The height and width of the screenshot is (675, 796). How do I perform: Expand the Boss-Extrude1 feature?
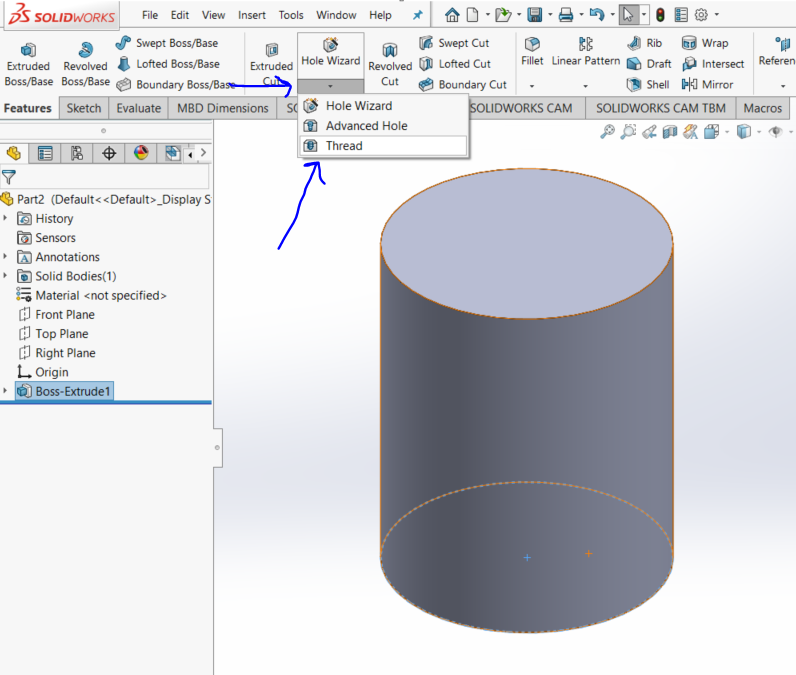pyautogui.click(x=5, y=391)
